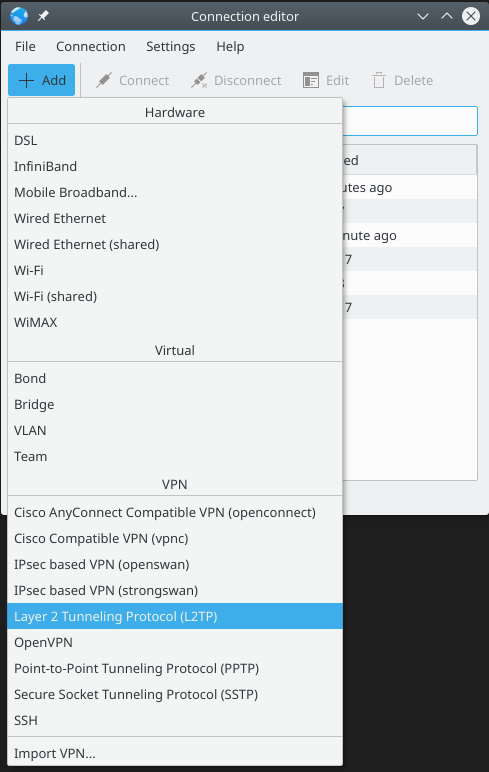489x772 pixels.
Task: Click the Connect plug icon
Action: [104, 80]
